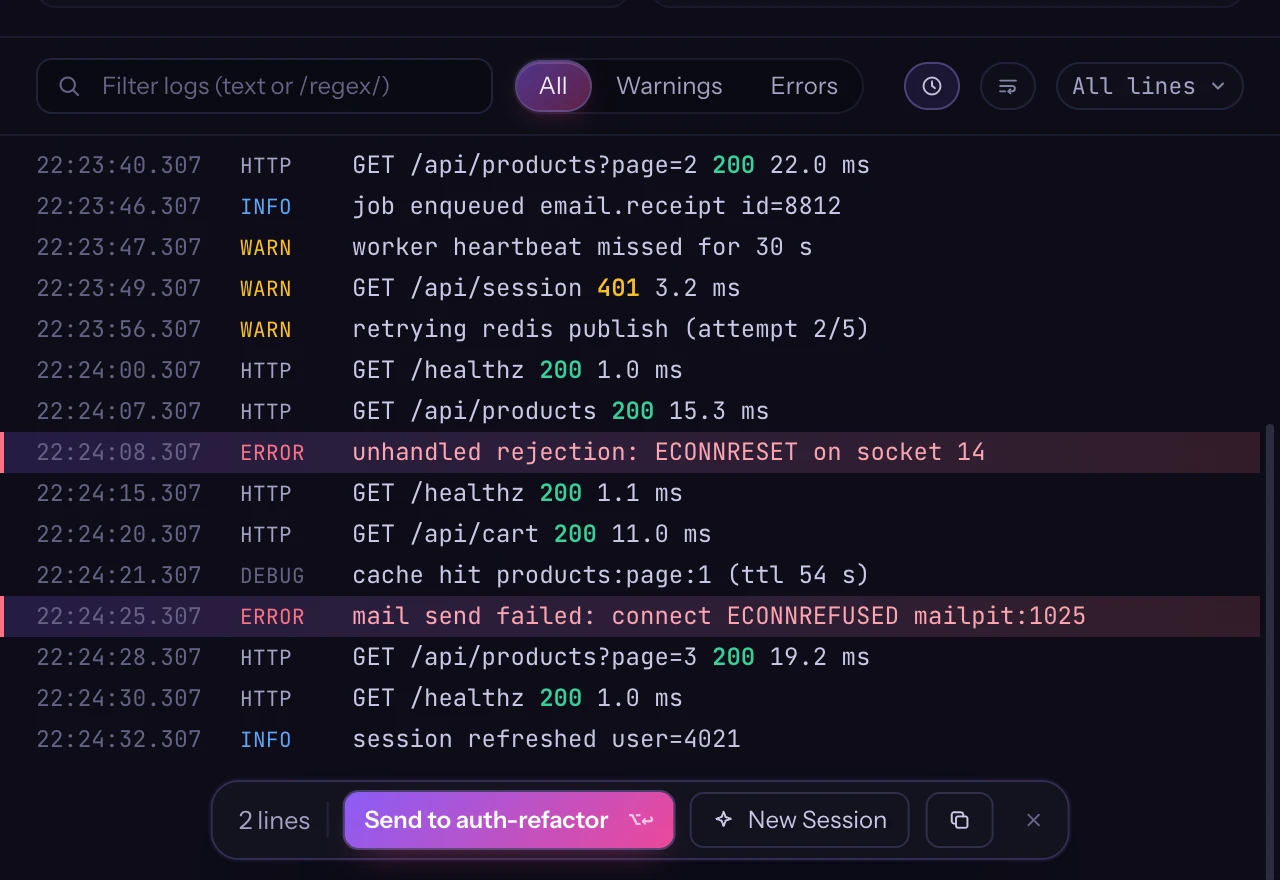Switch to the Errors filter tab
Screen dimensions: 1280x880
[804, 86]
